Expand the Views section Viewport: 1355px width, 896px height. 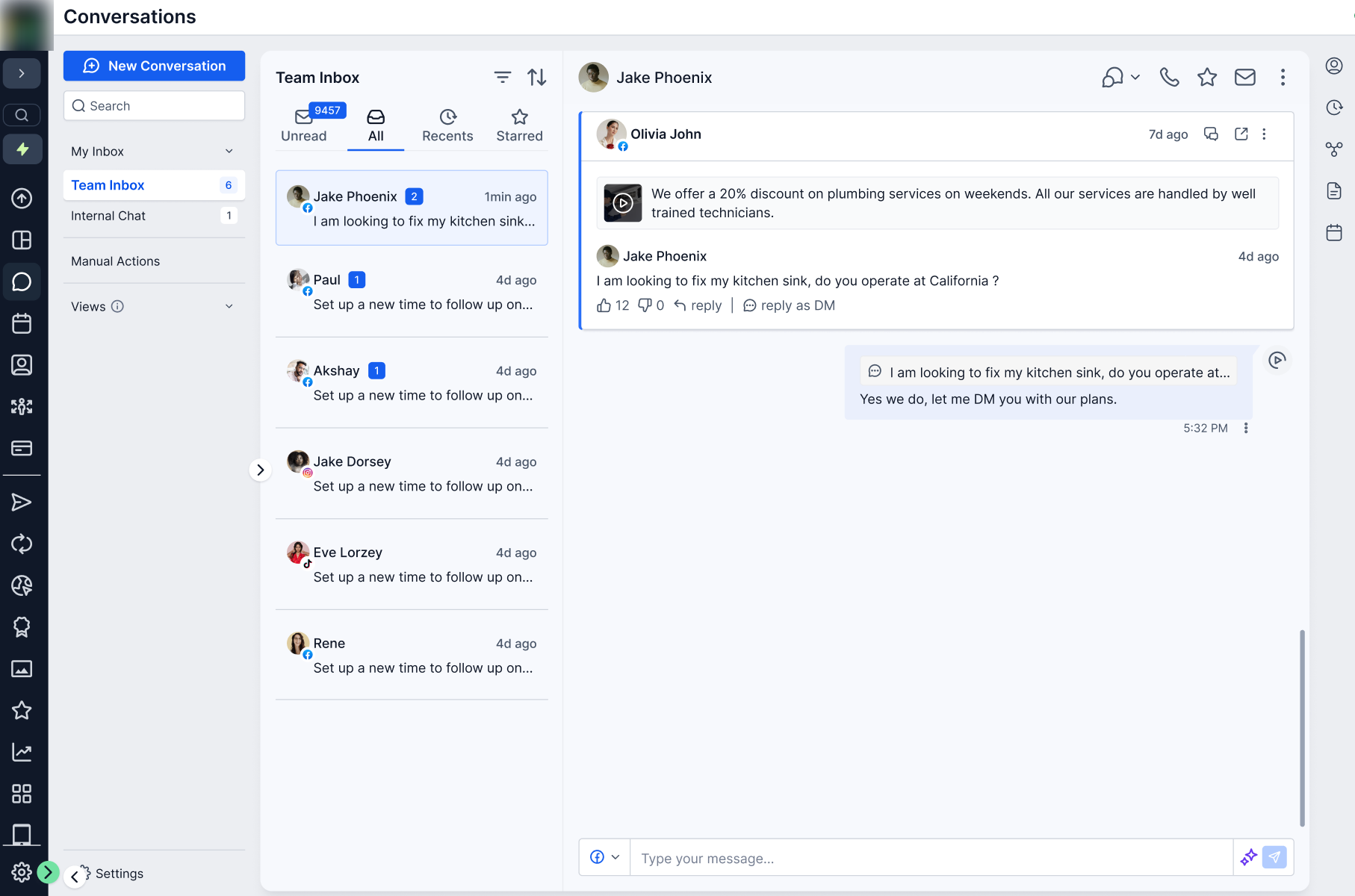point(229,306)
